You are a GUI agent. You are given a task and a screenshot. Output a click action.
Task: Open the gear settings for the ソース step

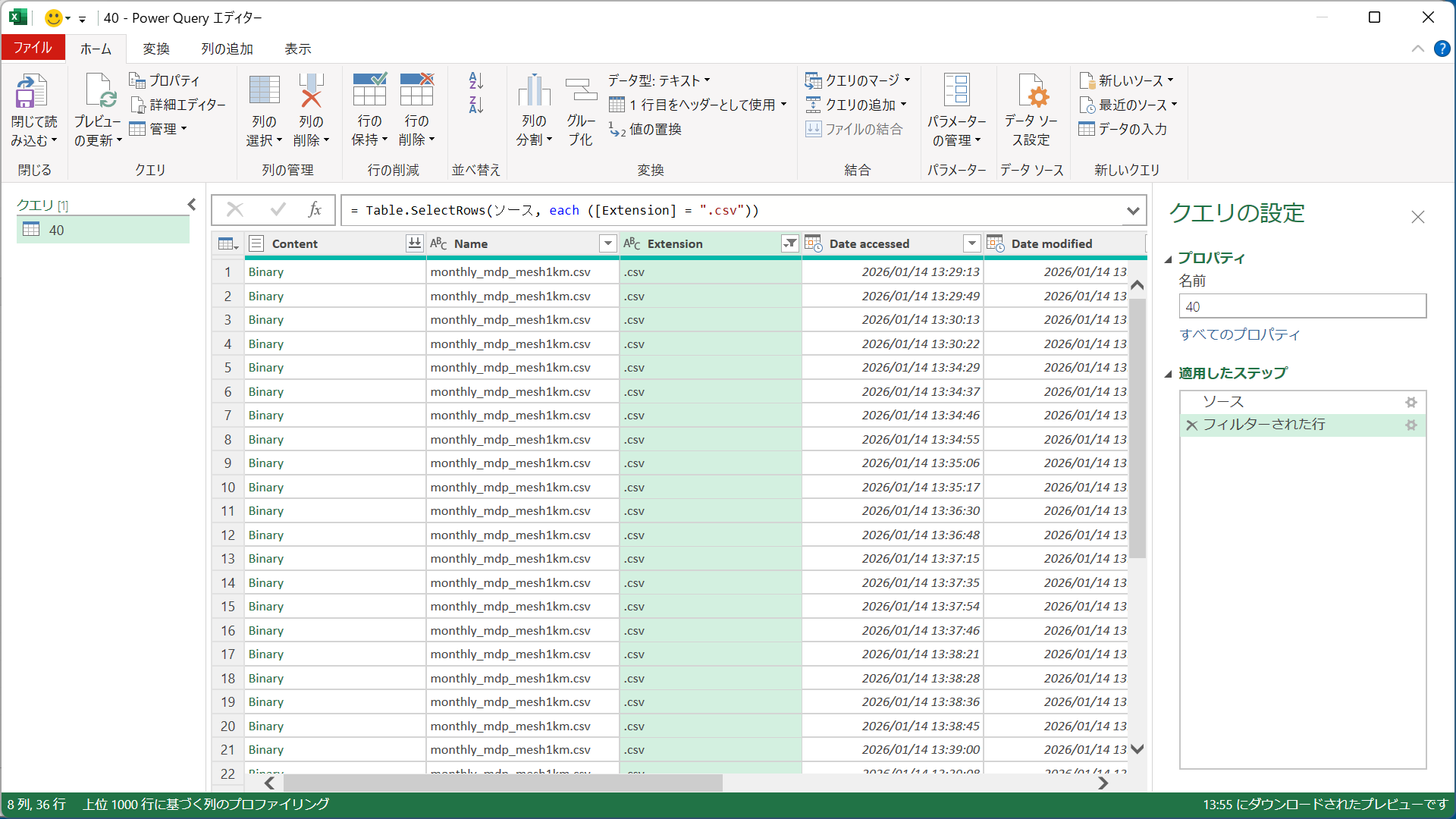[1410, 402]
